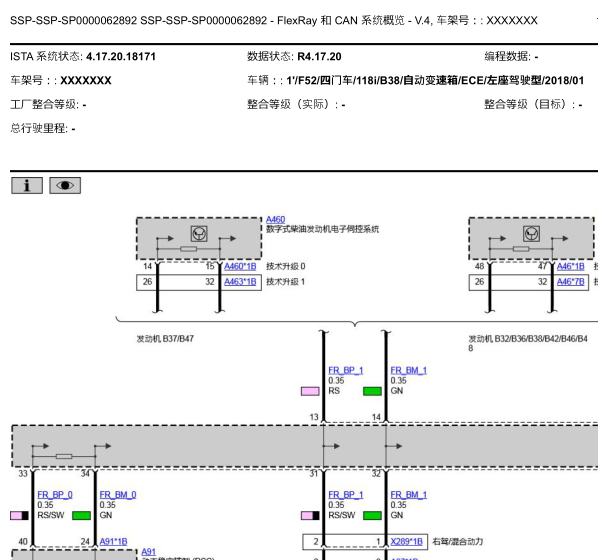Open FR_BM_1 link above pin 14

click(x=408, y=370)
